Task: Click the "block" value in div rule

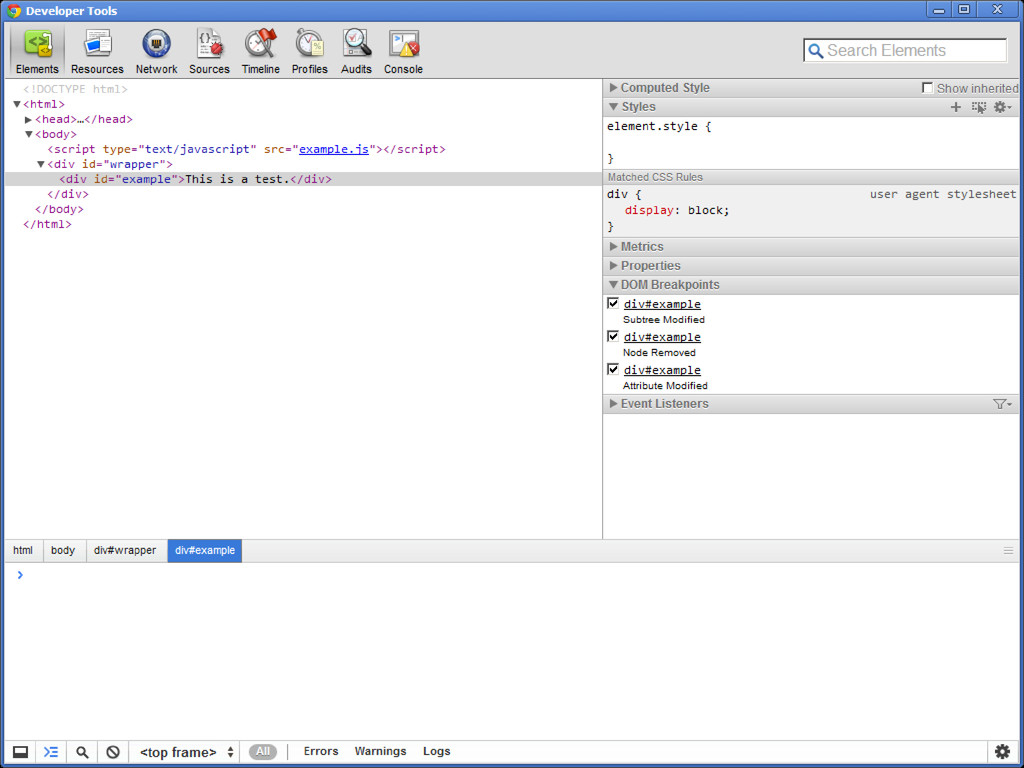Action: point(705,210)
